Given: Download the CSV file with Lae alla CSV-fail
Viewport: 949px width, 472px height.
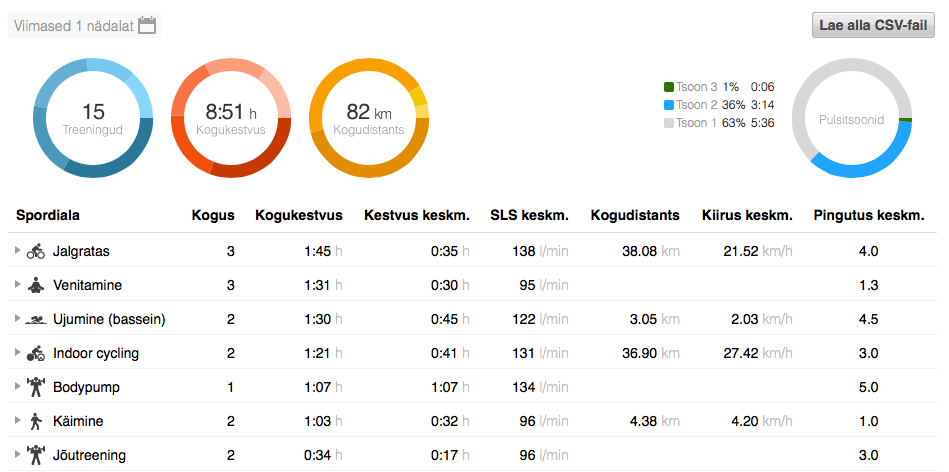Looking at the screenshot, I should pyautogui.click(x=873, y=26).
